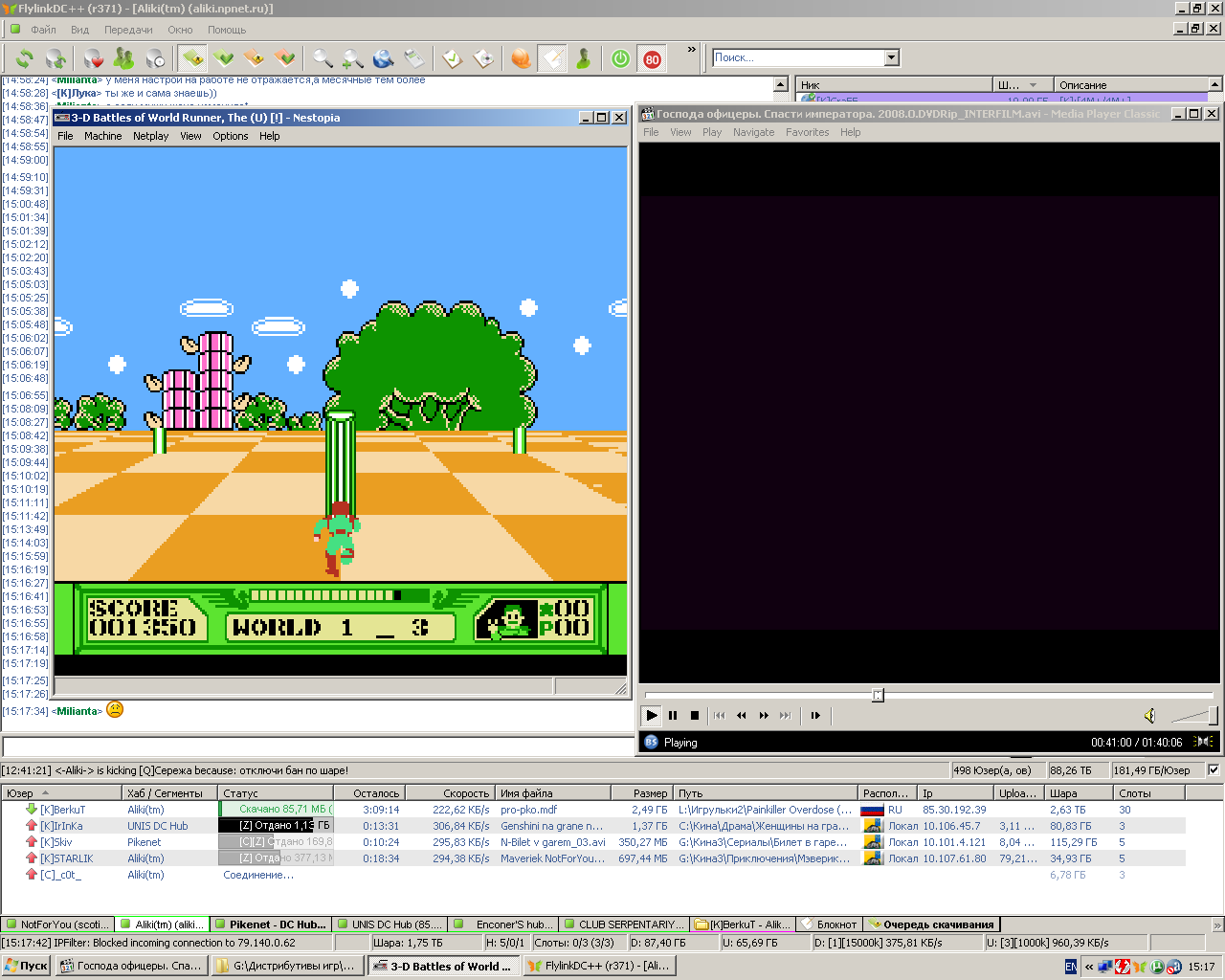This screenshot has width=1225, height=980.
Task: Open the Netplay menu in Nestopia
Action: pos(150,136)
